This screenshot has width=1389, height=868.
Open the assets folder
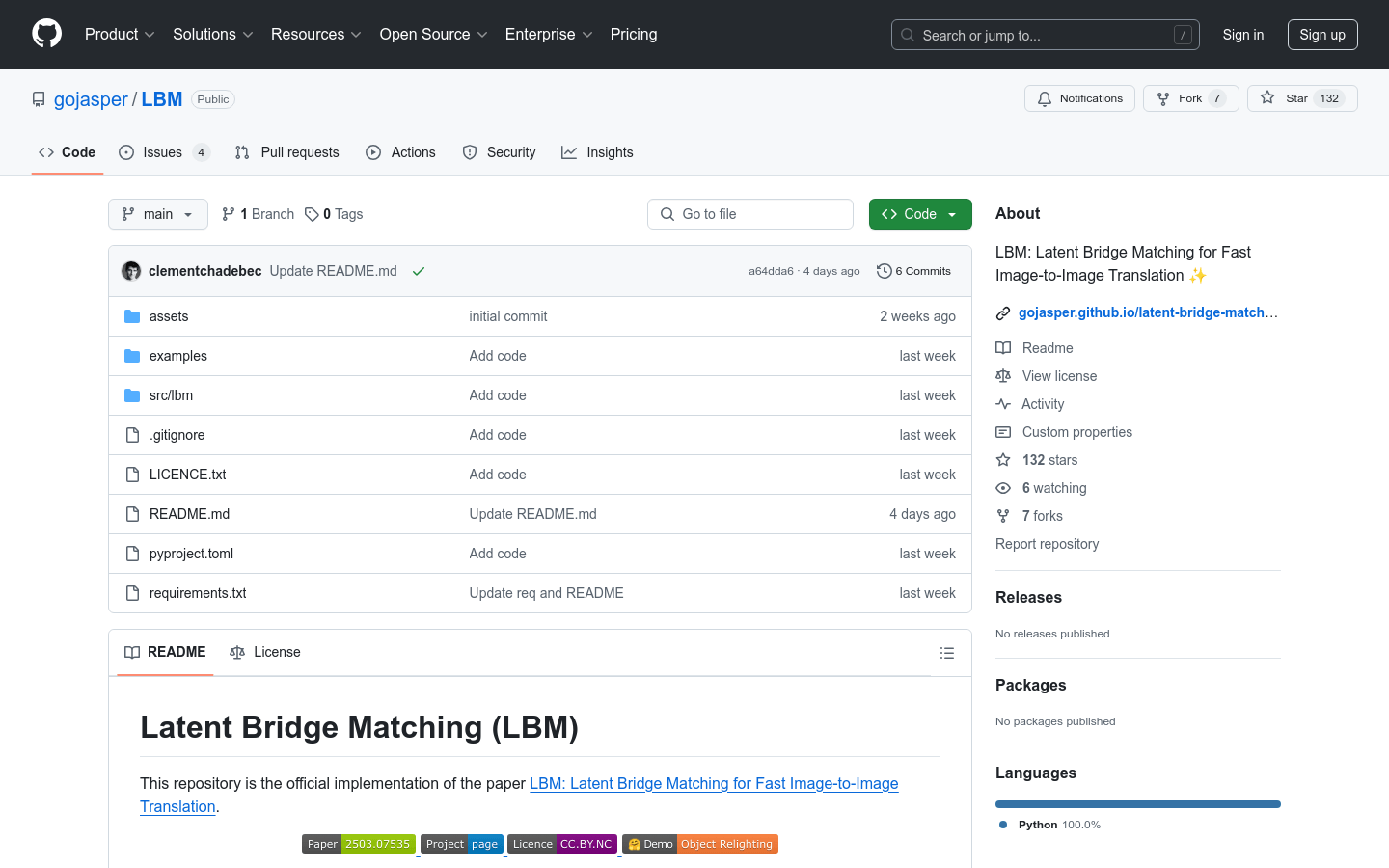tap(169, 316)
